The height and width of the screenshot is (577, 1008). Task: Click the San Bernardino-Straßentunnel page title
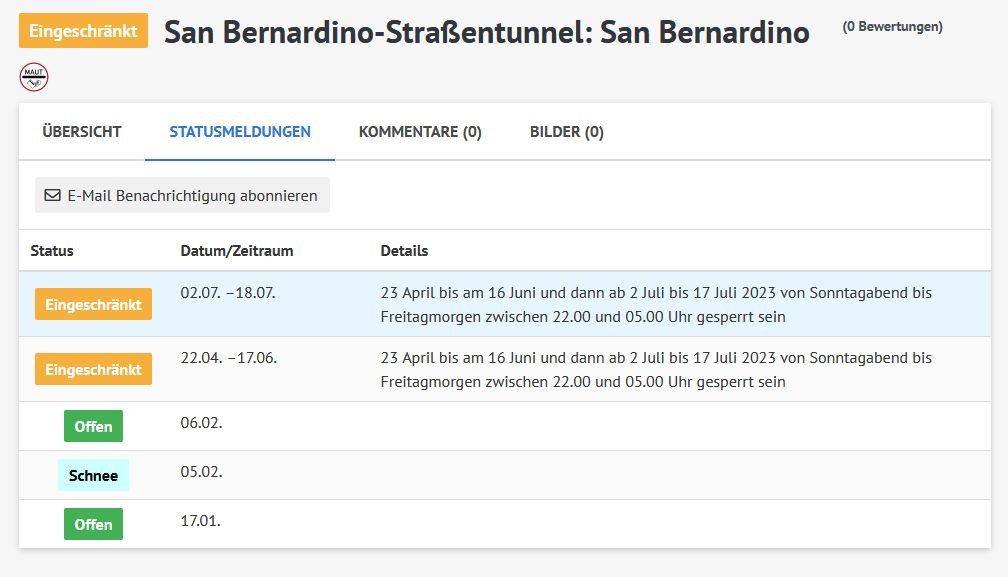[487, 31]
